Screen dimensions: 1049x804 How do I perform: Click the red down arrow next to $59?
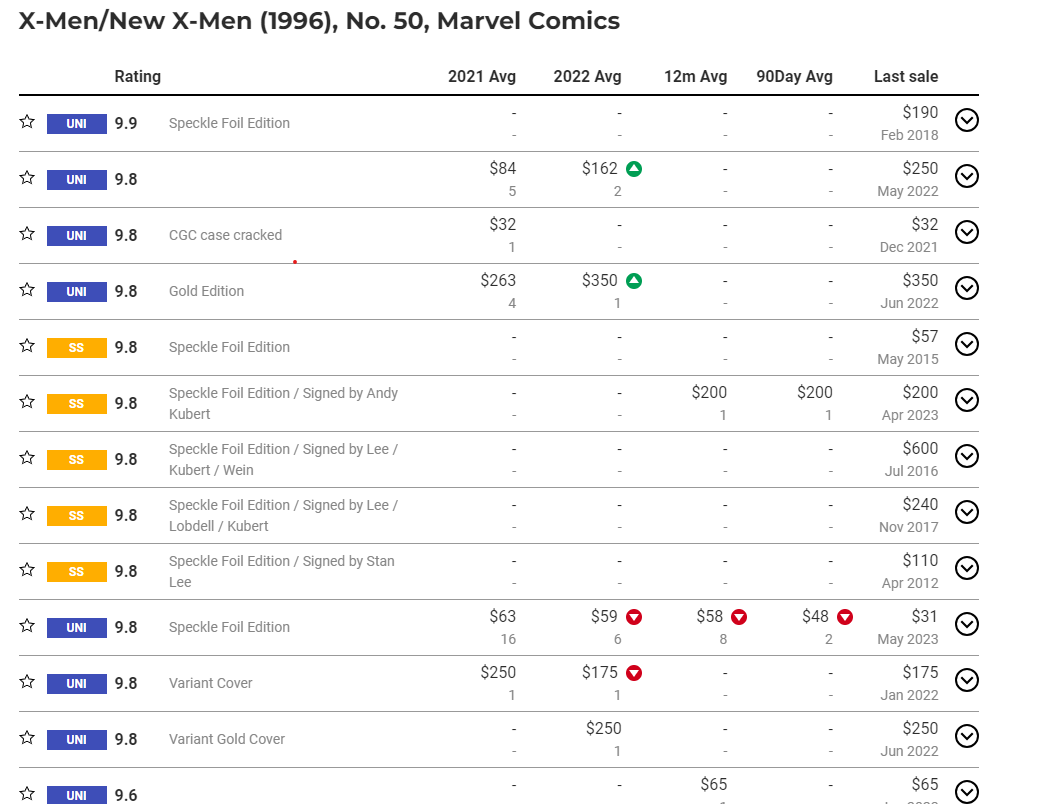tap(633, 617)
